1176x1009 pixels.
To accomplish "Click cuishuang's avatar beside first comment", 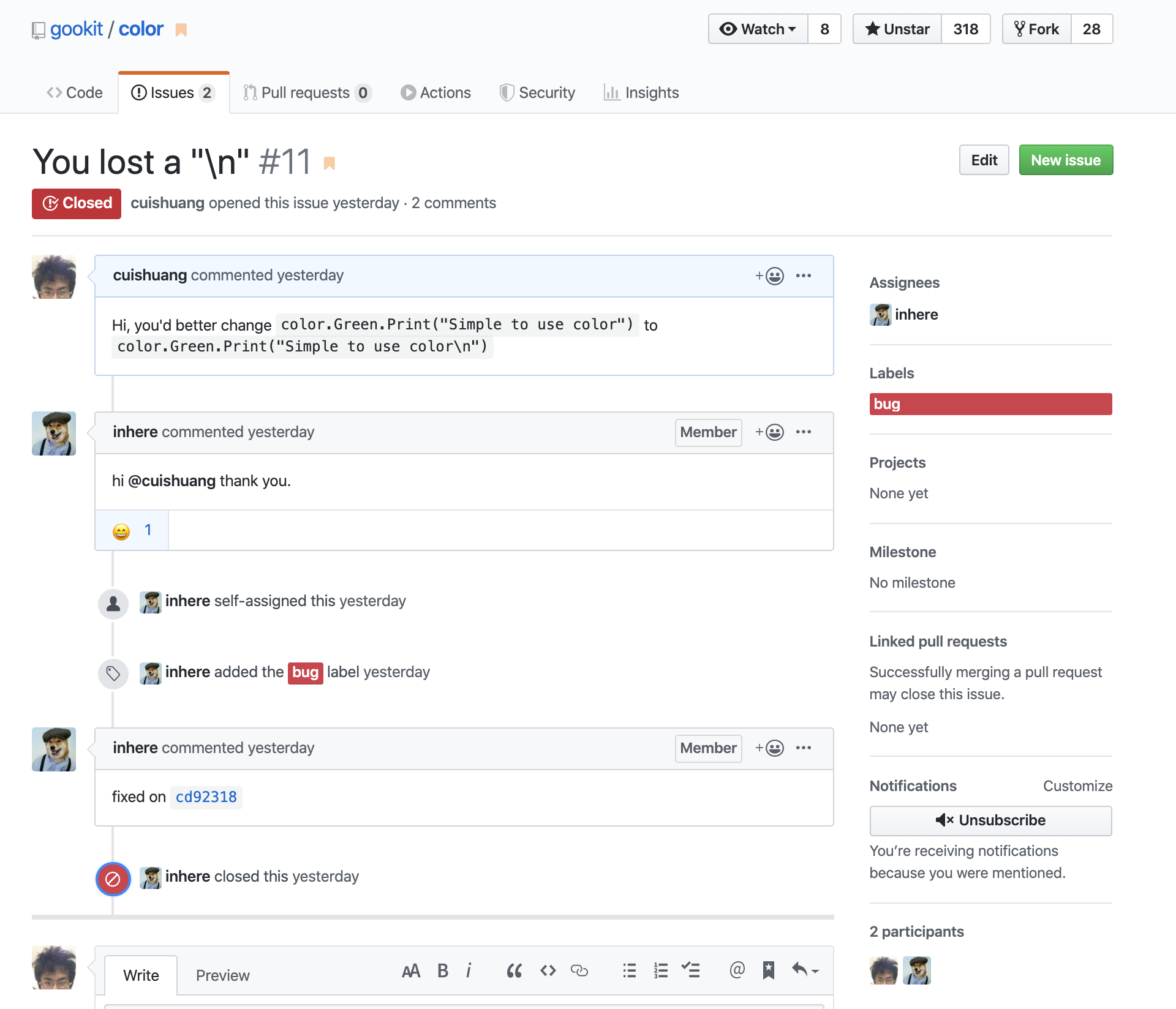I will 54,277.
